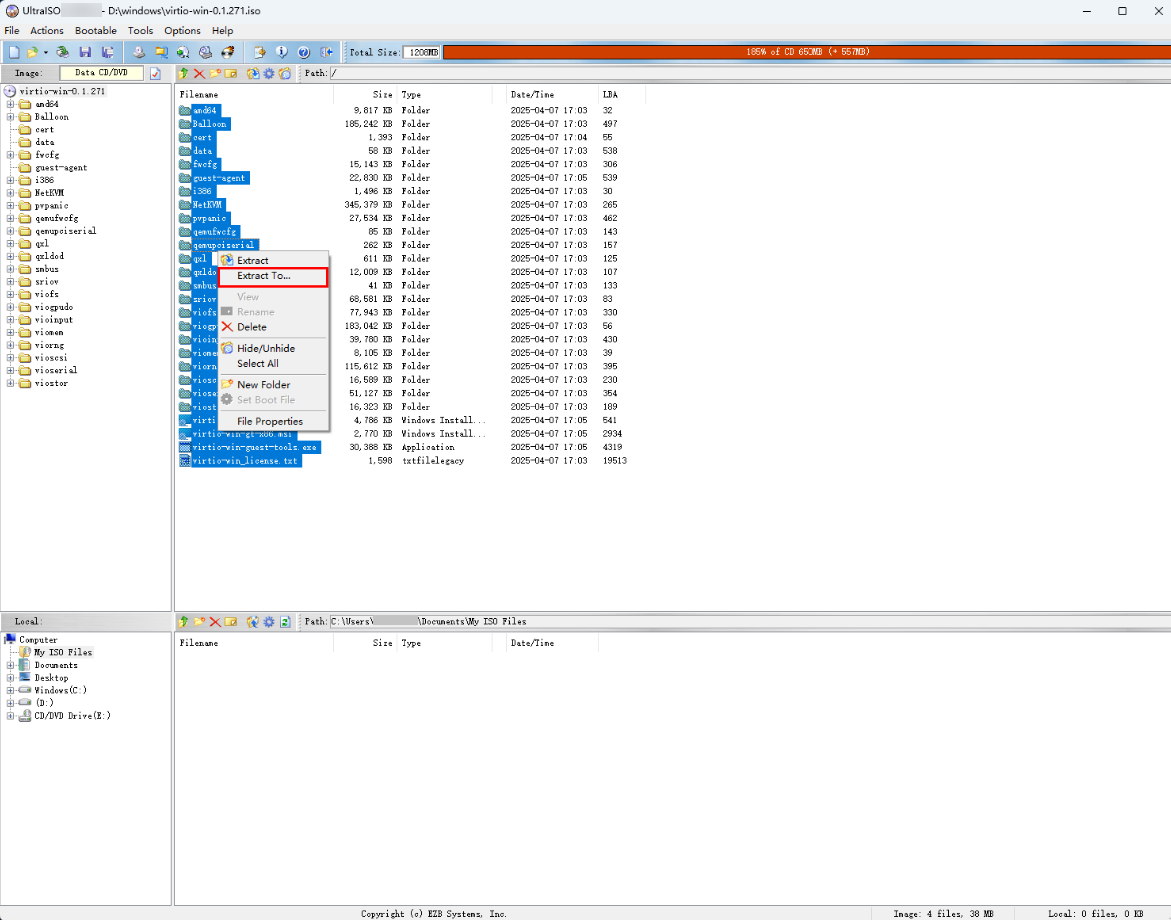Click the Total Size 1208MB field

point(422,52)
